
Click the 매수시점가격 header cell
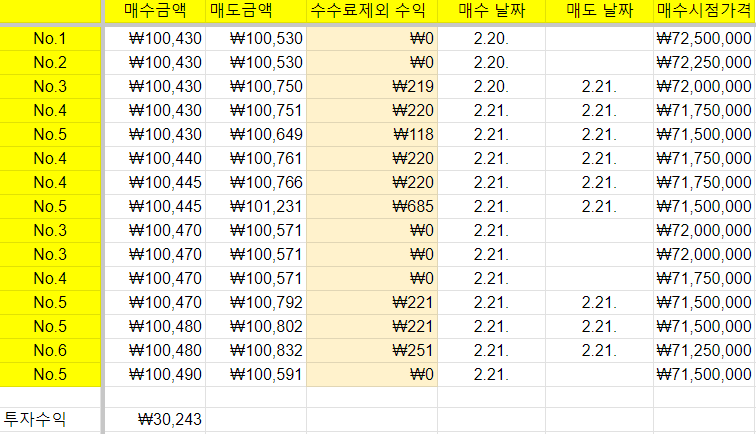coord(705,11)
